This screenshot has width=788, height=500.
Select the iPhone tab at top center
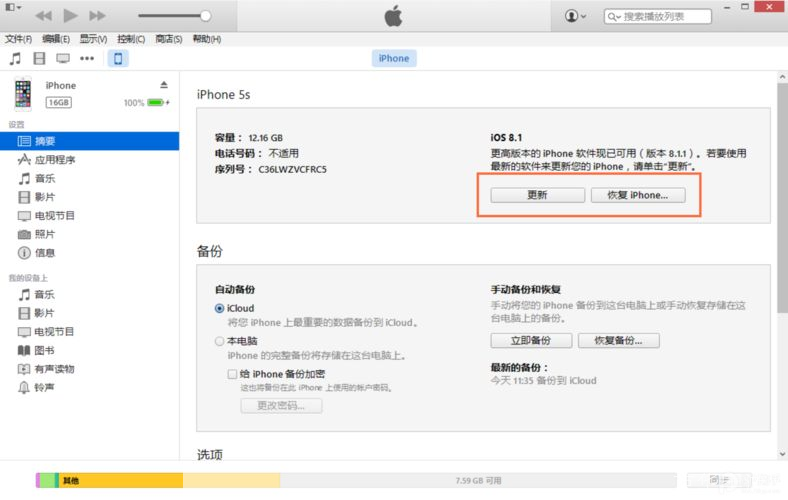pyautogui.click(x=394, y=58)
